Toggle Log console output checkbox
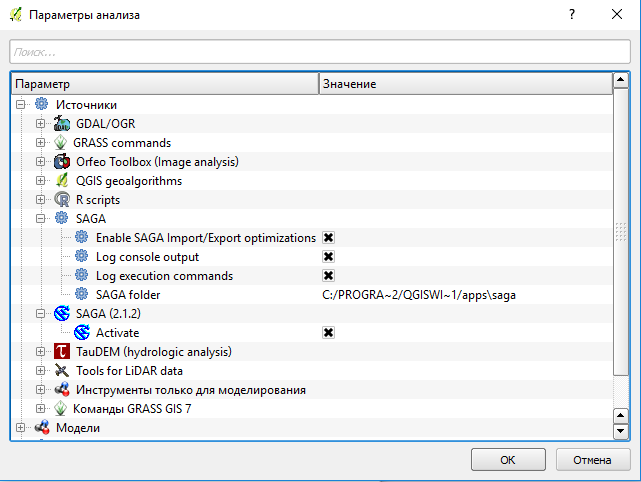The width and height of the screenshot is (641, 482). click(x=328, y=256)
